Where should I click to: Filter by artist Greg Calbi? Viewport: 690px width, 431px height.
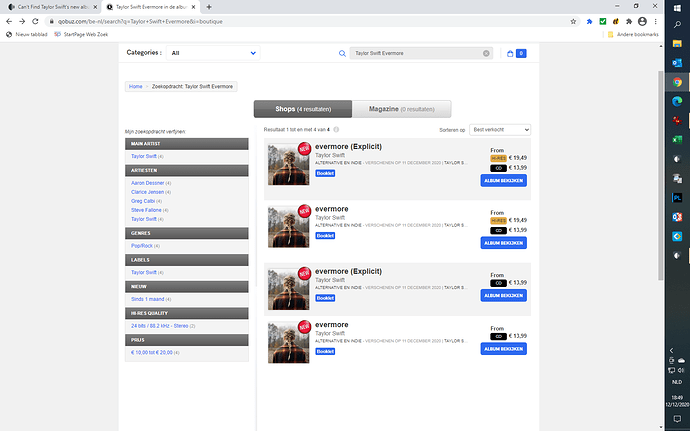point(143,201)
